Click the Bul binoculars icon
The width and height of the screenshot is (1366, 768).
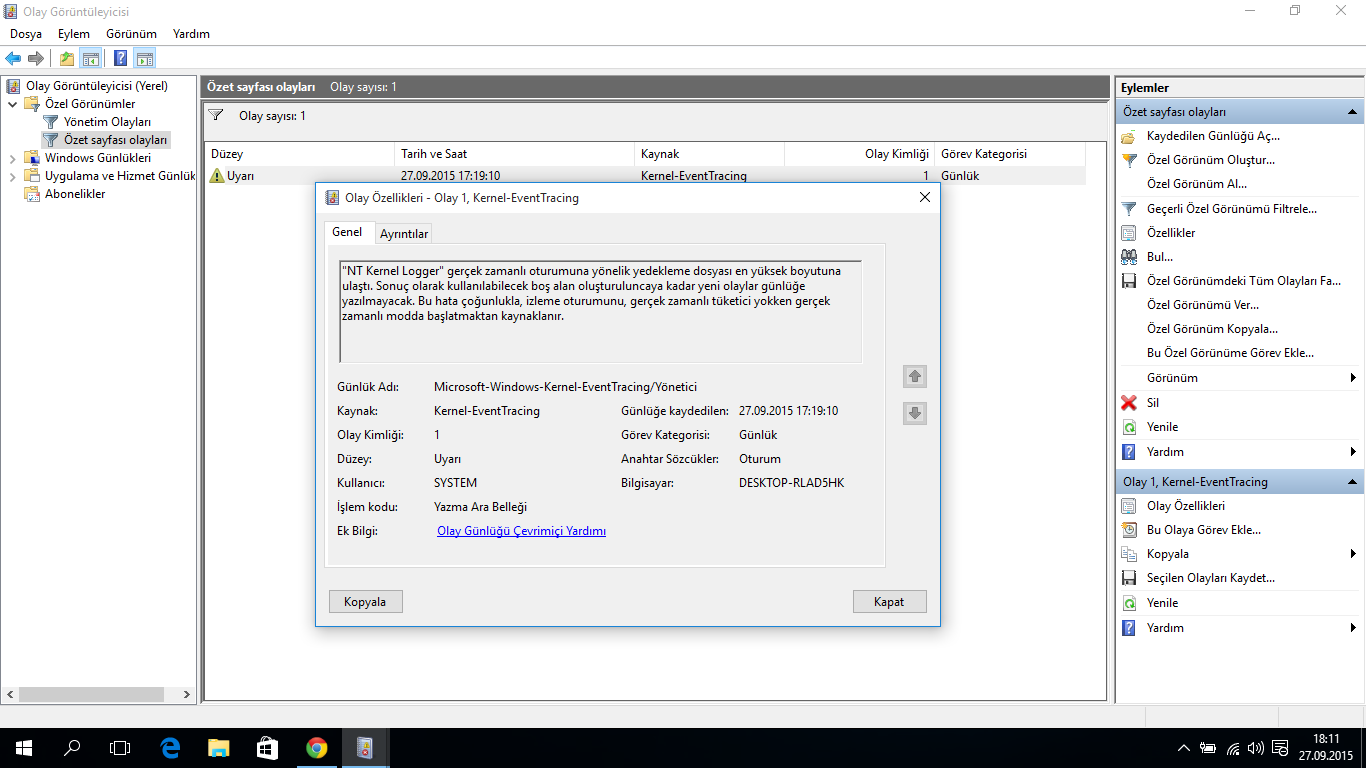(1129, 257)
